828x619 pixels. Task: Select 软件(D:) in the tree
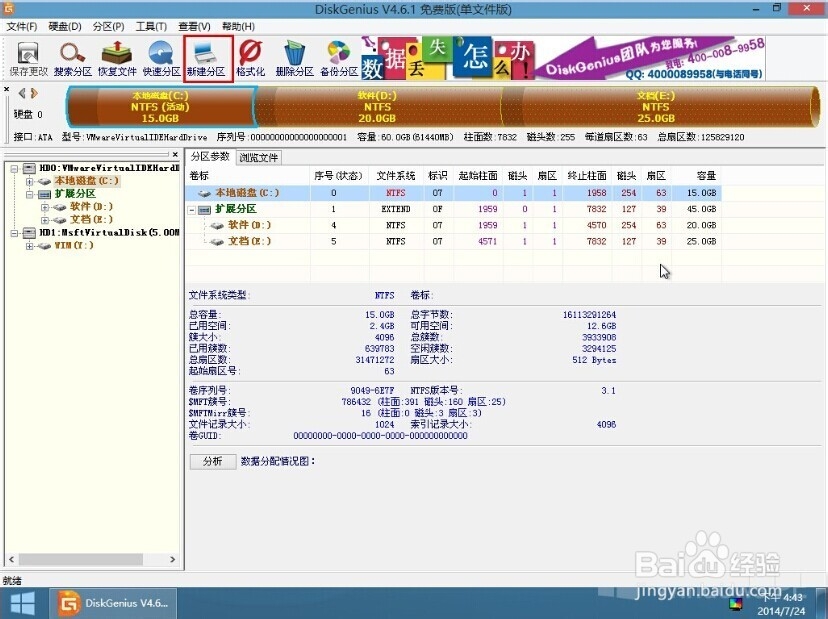(91, 207)
